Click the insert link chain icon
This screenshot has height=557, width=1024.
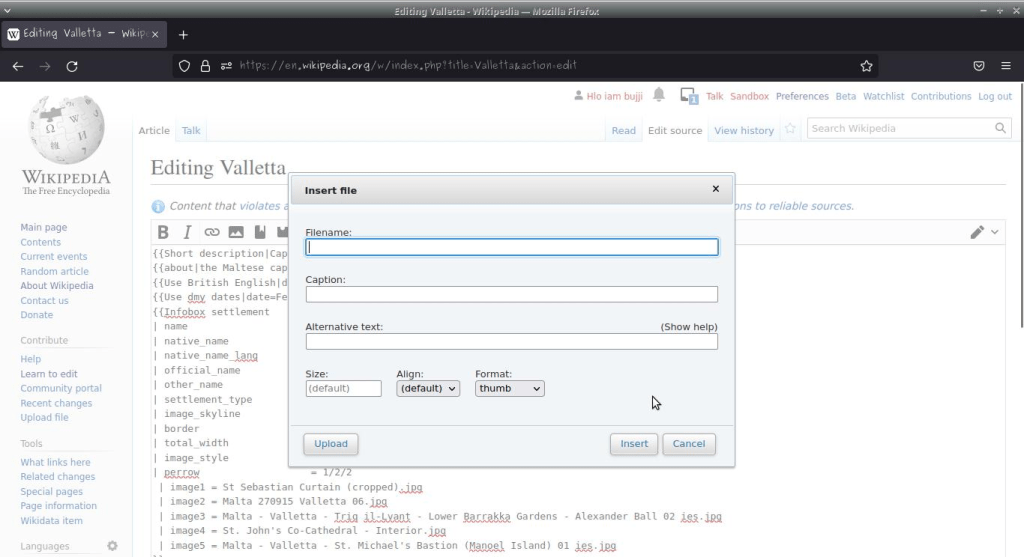pos(211,232)
